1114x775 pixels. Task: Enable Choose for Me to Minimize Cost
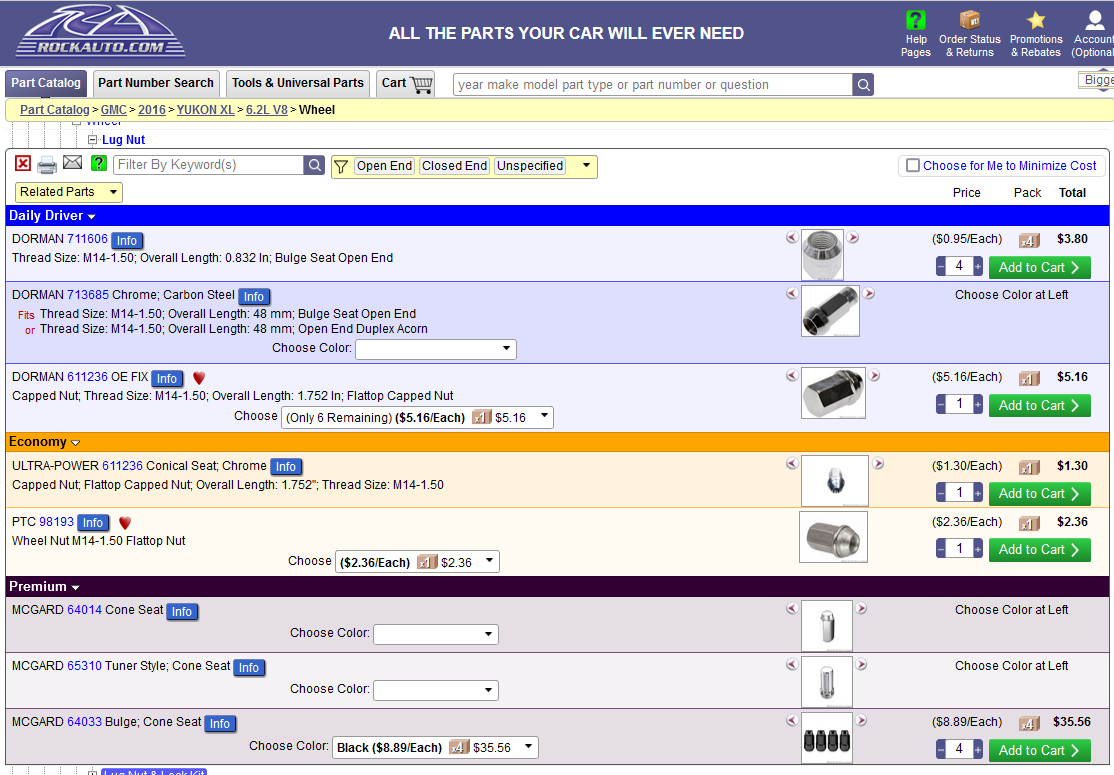point(913,166)
